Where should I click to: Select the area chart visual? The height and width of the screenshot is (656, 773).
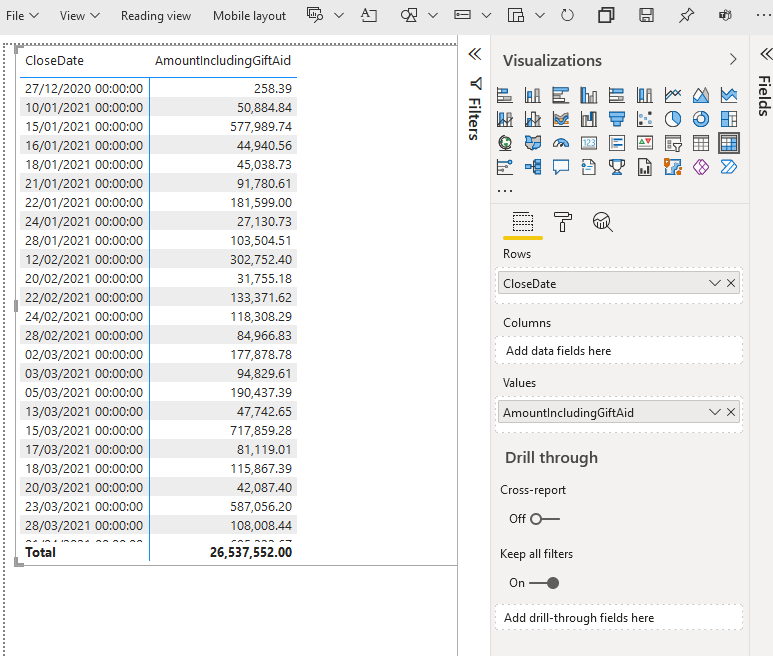tap(701, 95)
